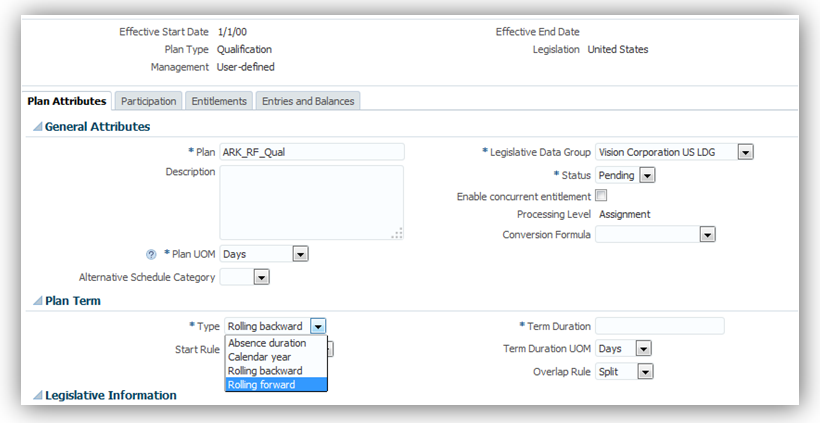The height and width of the screenshot is (423, 820).
Task: Click the Term Duration input field
Action: point(659,326)
